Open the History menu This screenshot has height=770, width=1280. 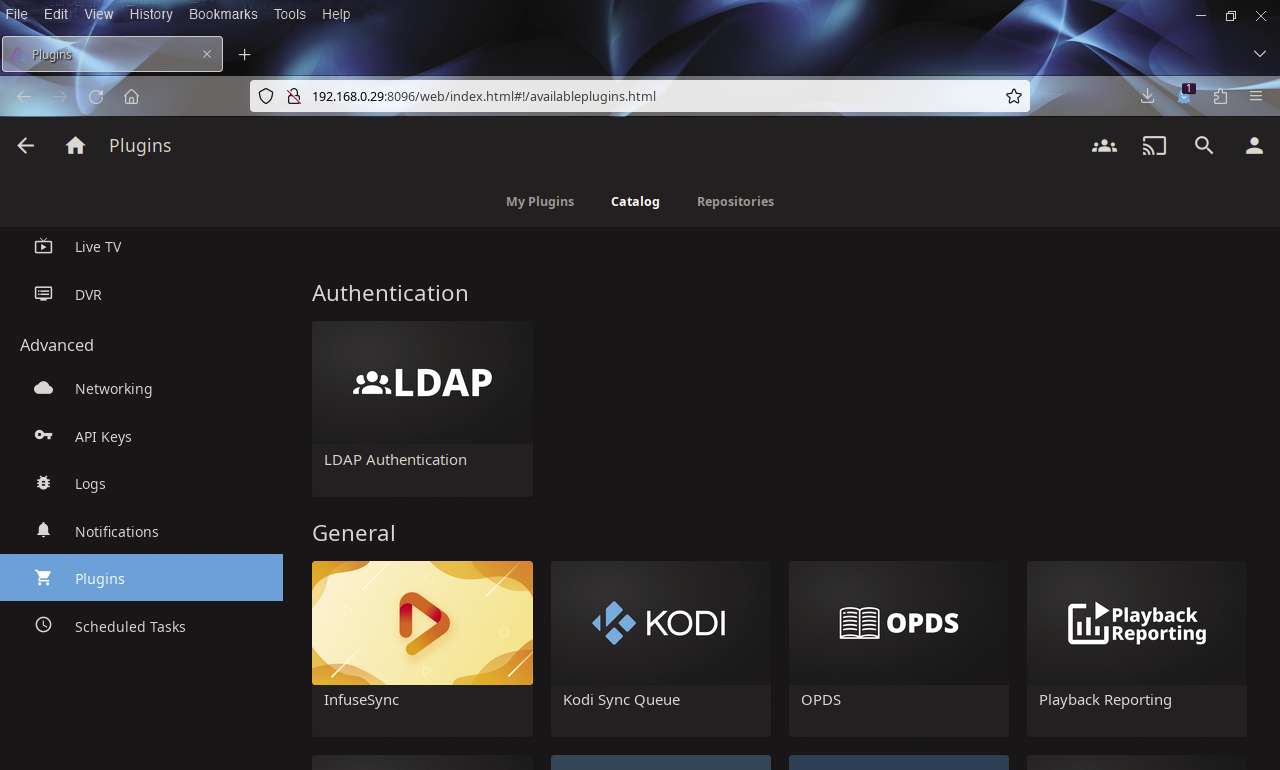point(151,14)
